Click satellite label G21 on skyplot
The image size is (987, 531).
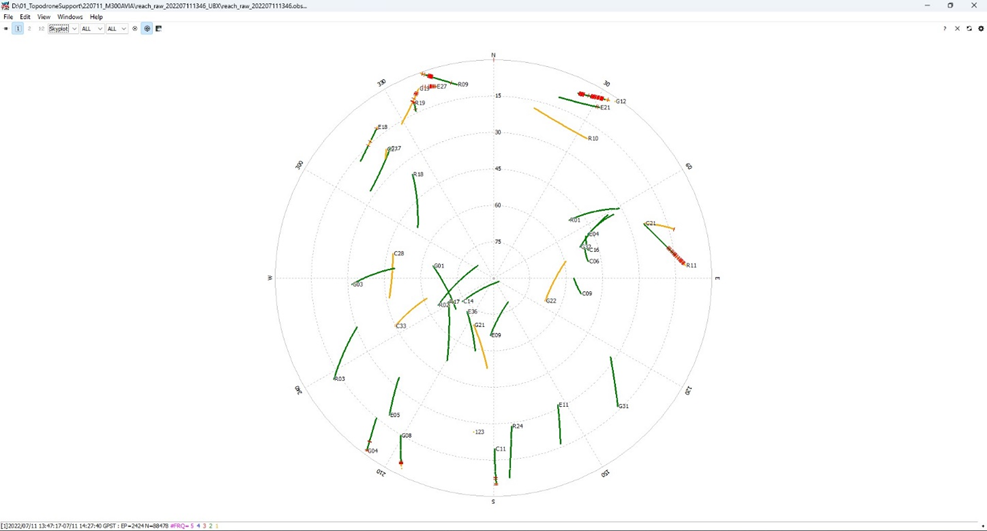(x=480, y=325)
